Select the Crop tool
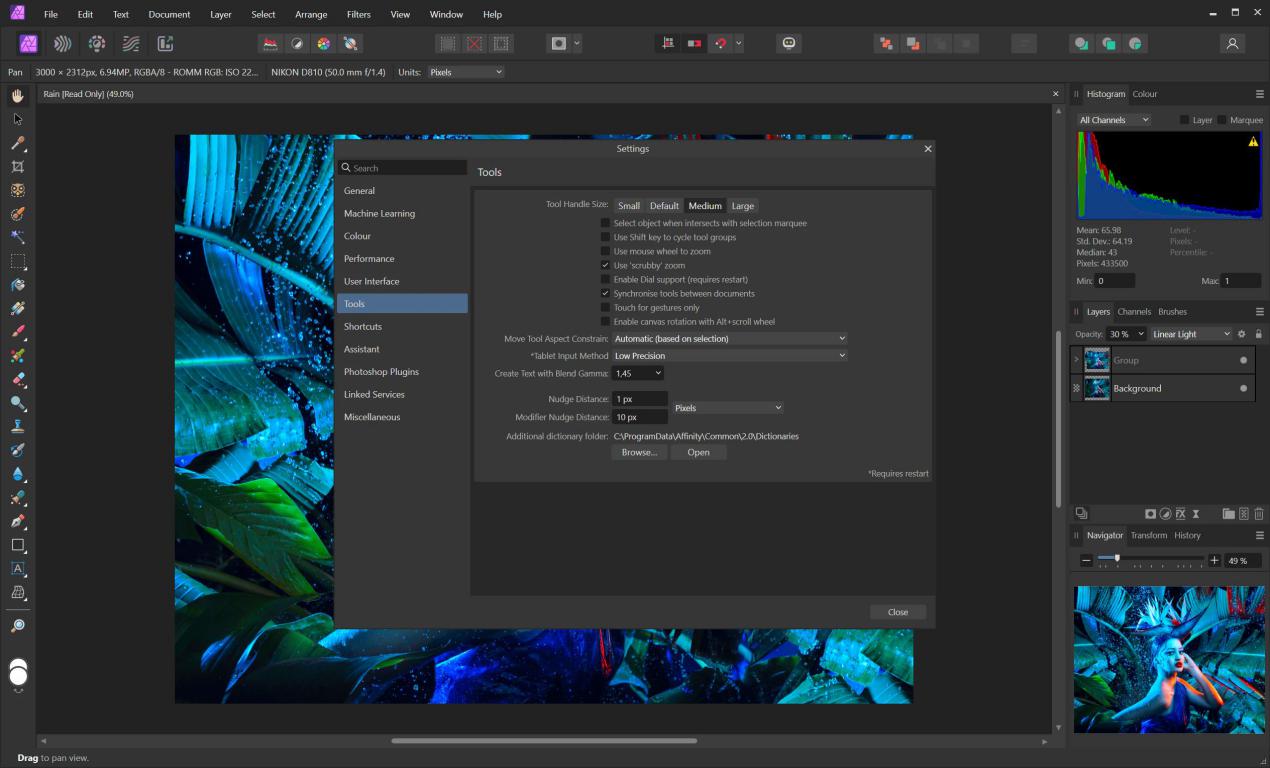Screen dimensions: 1270x768 (18, 167)
